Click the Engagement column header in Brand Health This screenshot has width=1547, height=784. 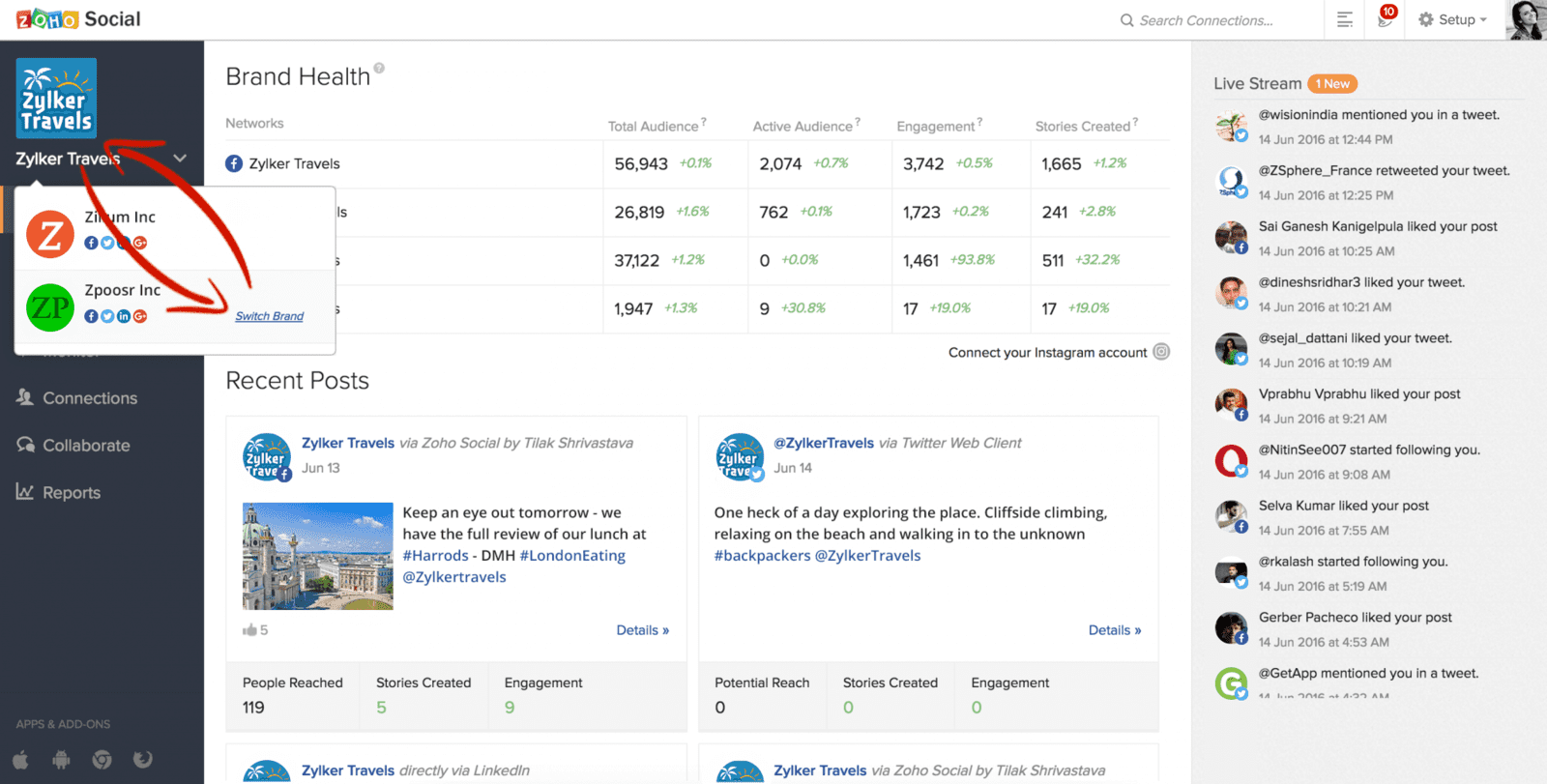point(935,127)
